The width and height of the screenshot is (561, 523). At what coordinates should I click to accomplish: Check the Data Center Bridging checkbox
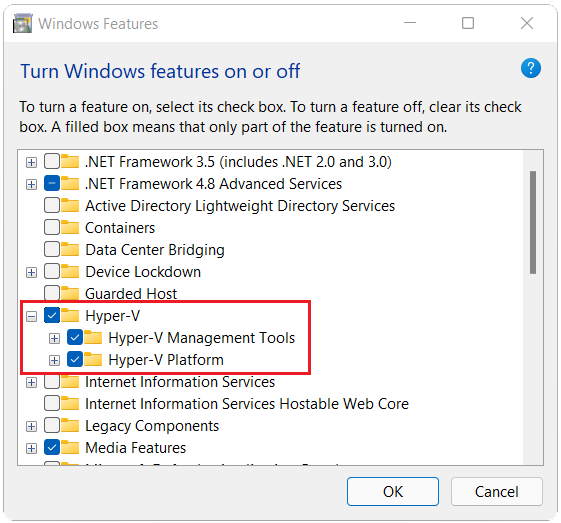tap(52, 249)
